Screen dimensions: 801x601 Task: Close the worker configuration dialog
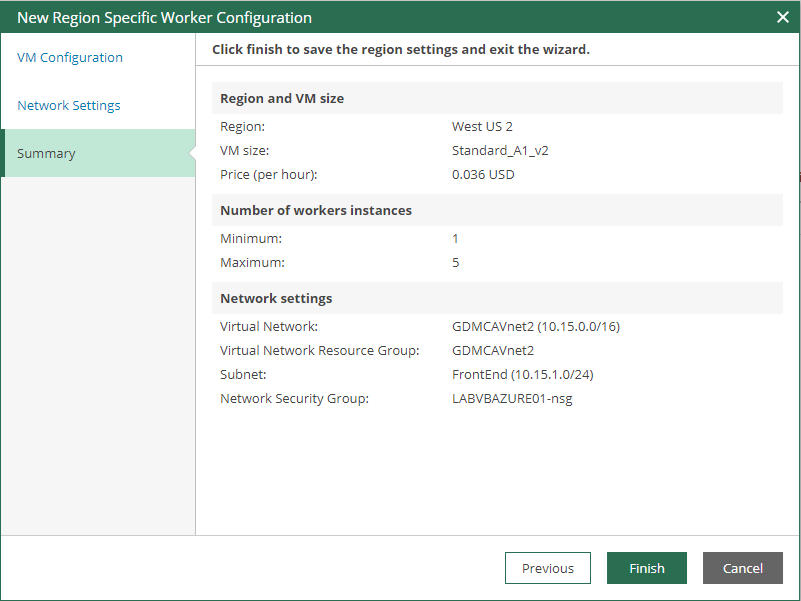click(783, 17)
